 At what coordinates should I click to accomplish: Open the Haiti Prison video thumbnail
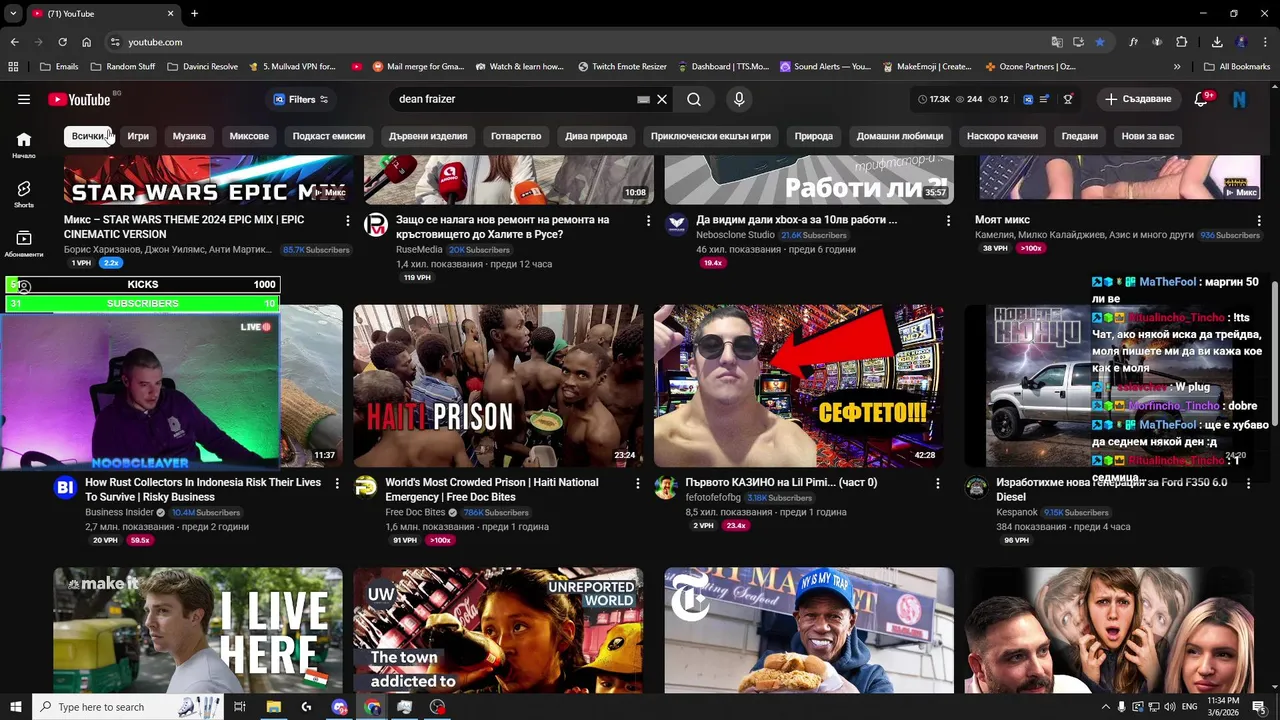[x=498, y=386]
